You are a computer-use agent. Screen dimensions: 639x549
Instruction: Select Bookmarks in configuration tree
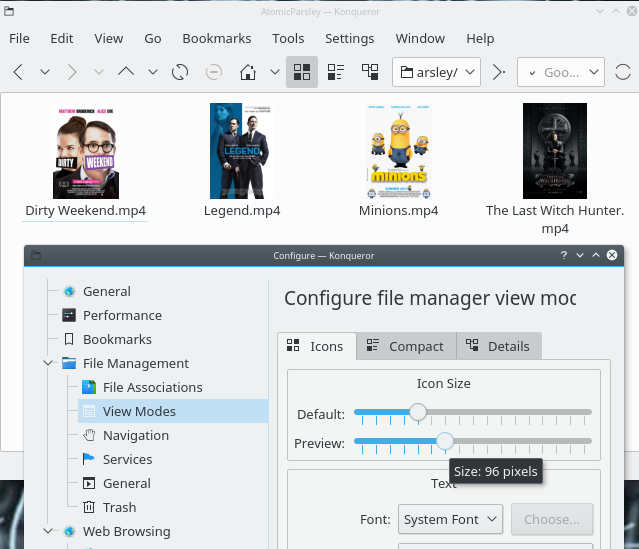coord(117,340)
